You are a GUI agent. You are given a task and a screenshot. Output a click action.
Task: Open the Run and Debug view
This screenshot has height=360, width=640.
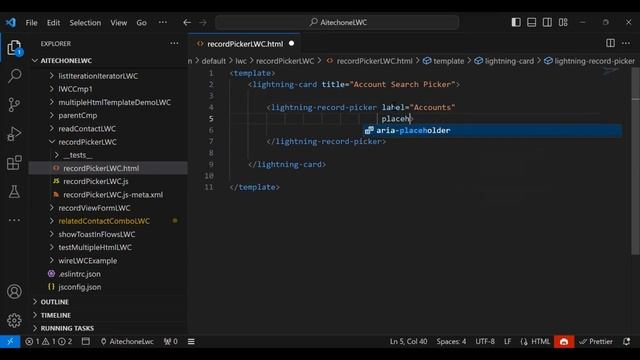(14, 134)
